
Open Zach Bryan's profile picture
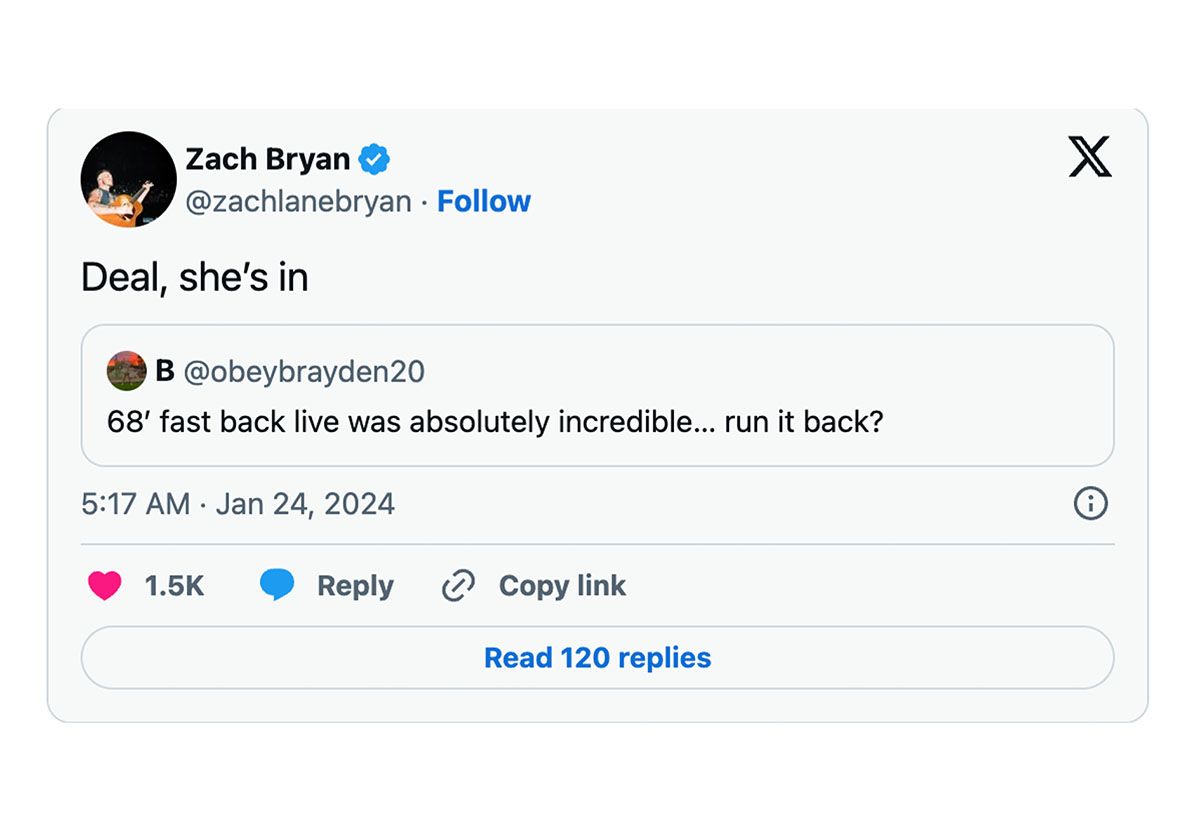(x=129, y=179)
